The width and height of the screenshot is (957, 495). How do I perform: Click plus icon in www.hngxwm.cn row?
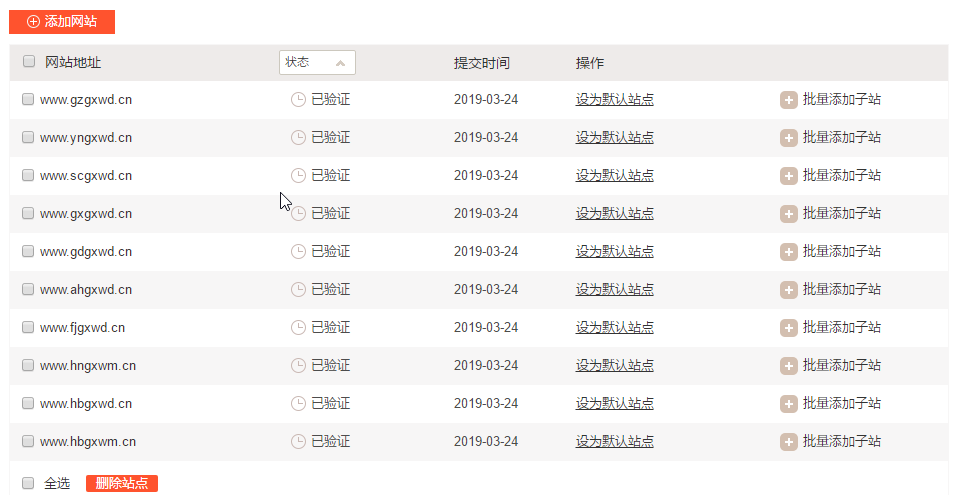(788, 365)
